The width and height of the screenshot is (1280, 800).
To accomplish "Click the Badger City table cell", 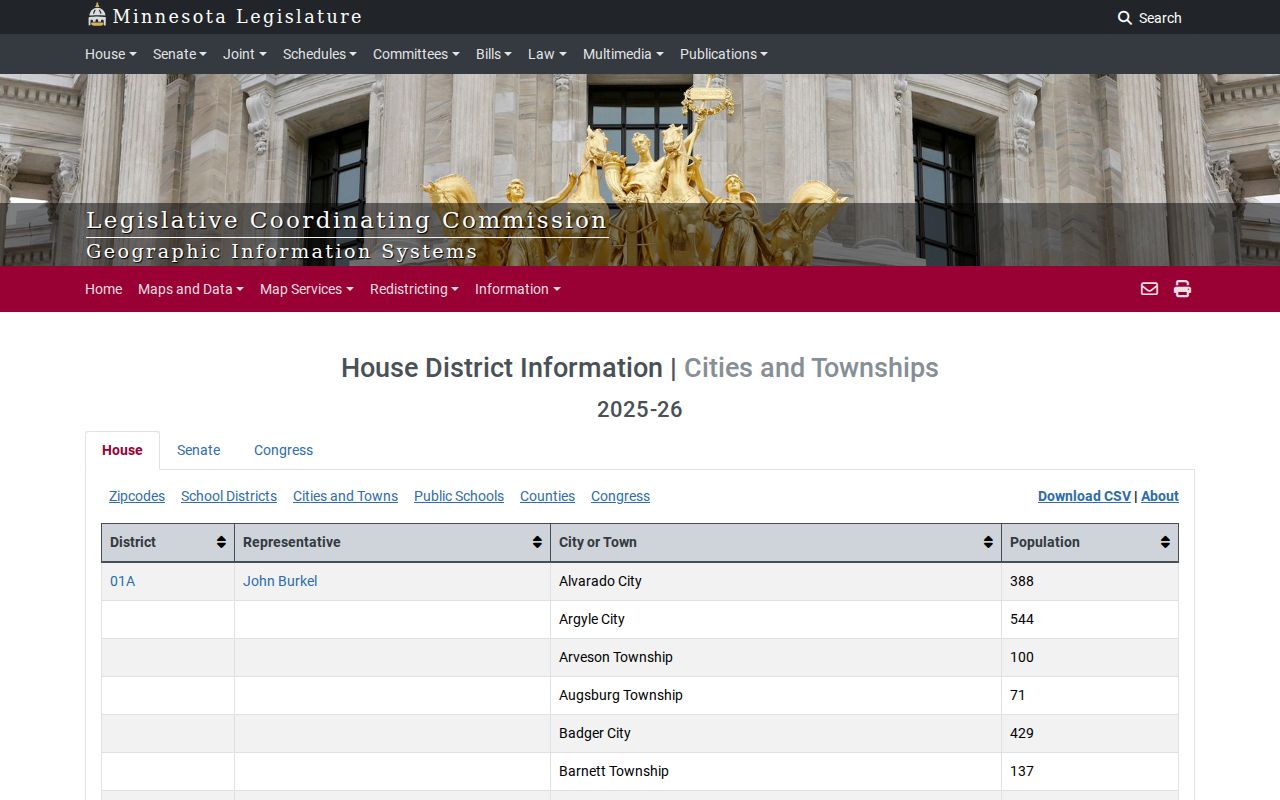I will [776, 733].
